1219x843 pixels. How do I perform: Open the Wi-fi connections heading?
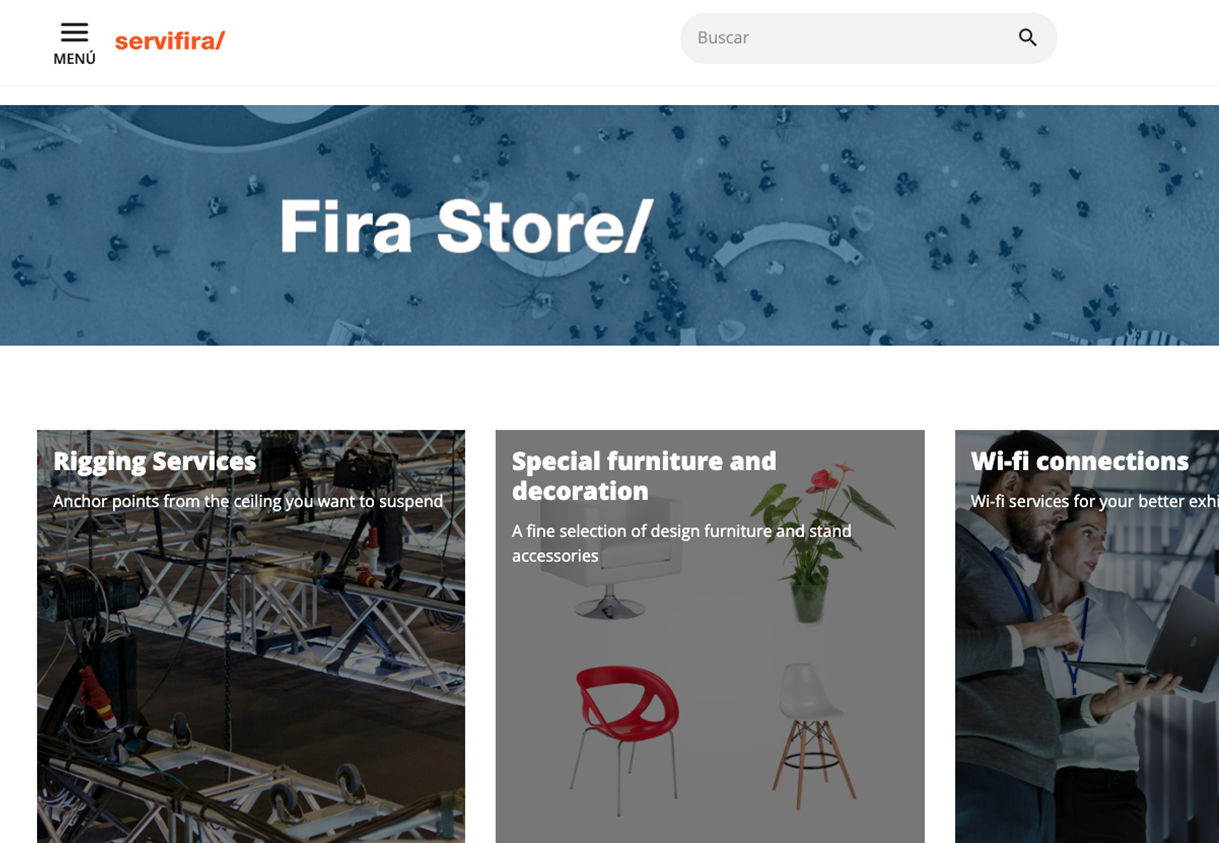pyautogui.click(x=1080, y=461)
